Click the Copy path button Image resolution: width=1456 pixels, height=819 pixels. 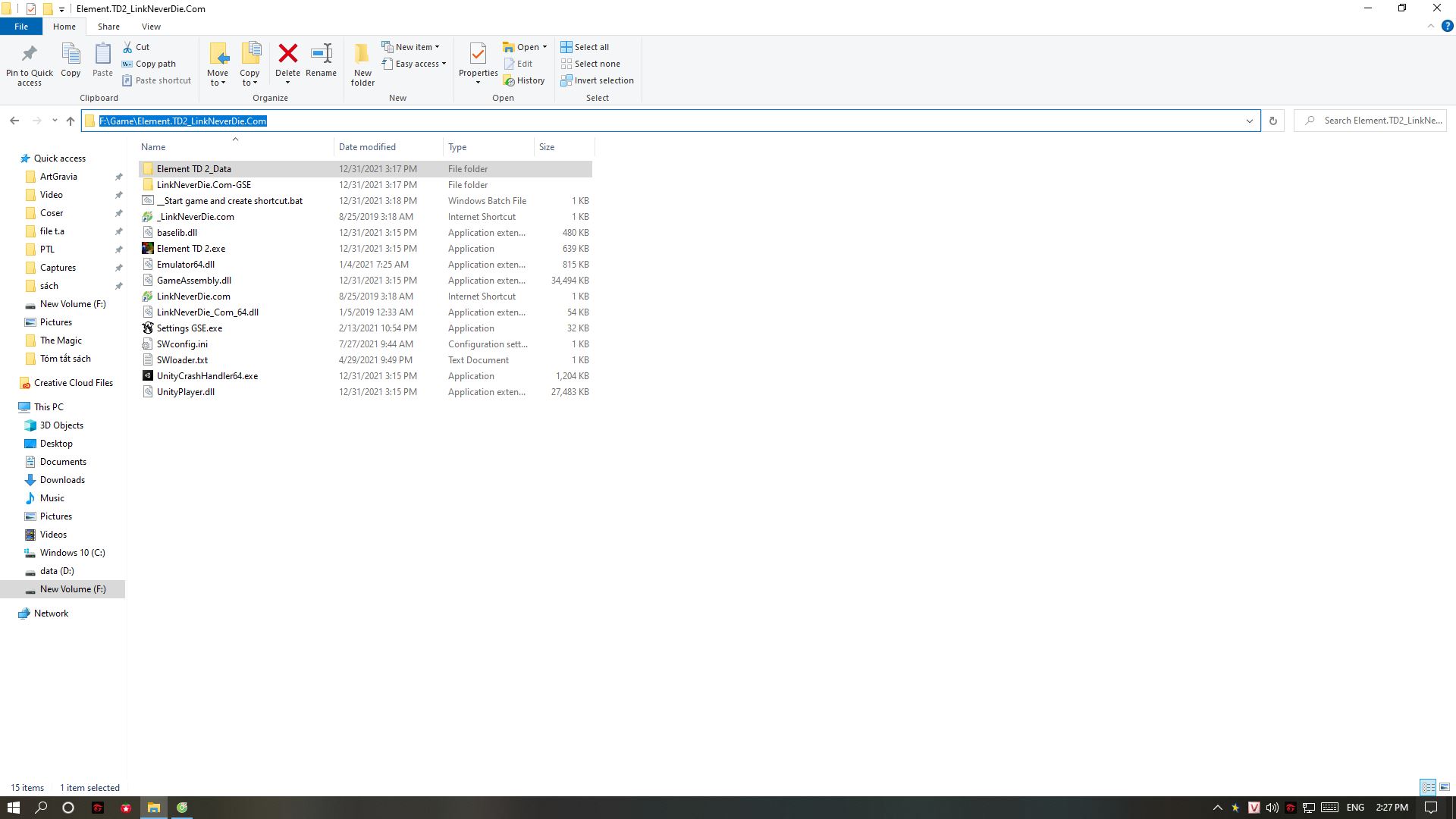coord(149,64)
